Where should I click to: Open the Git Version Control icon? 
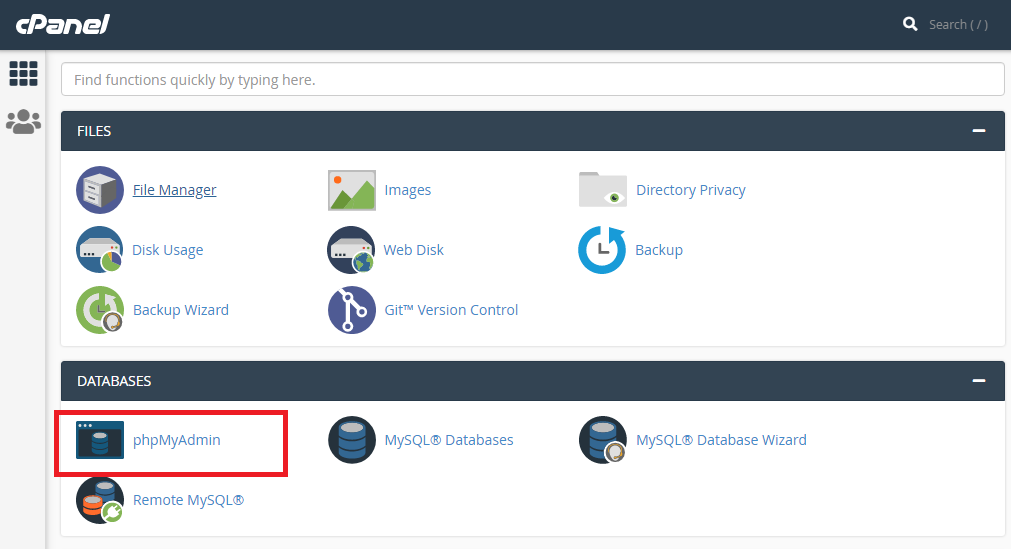point(352,310)
